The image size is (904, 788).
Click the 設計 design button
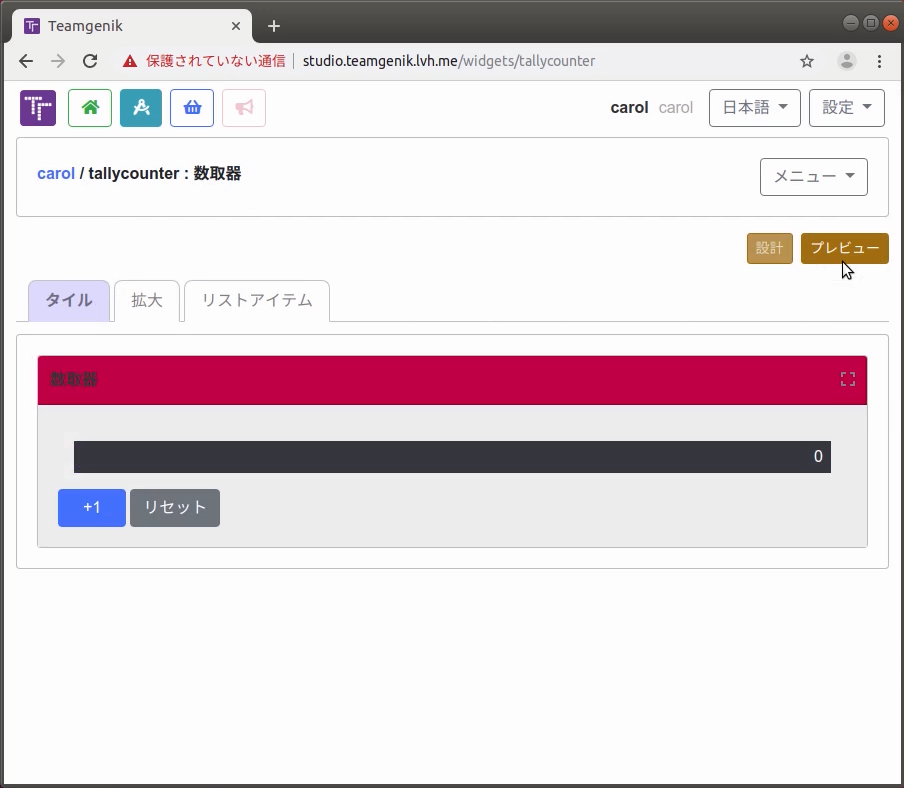[770, 248]
